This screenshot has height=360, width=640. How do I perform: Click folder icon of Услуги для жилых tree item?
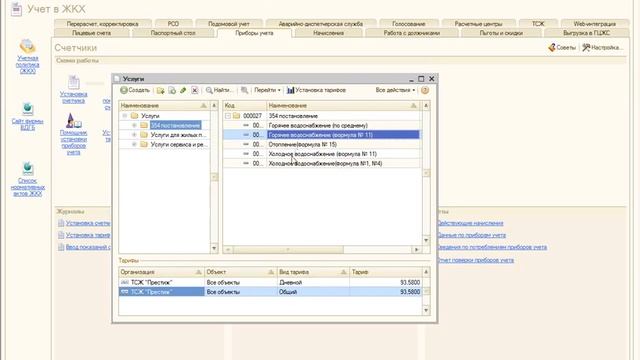[x=144, y=135]
